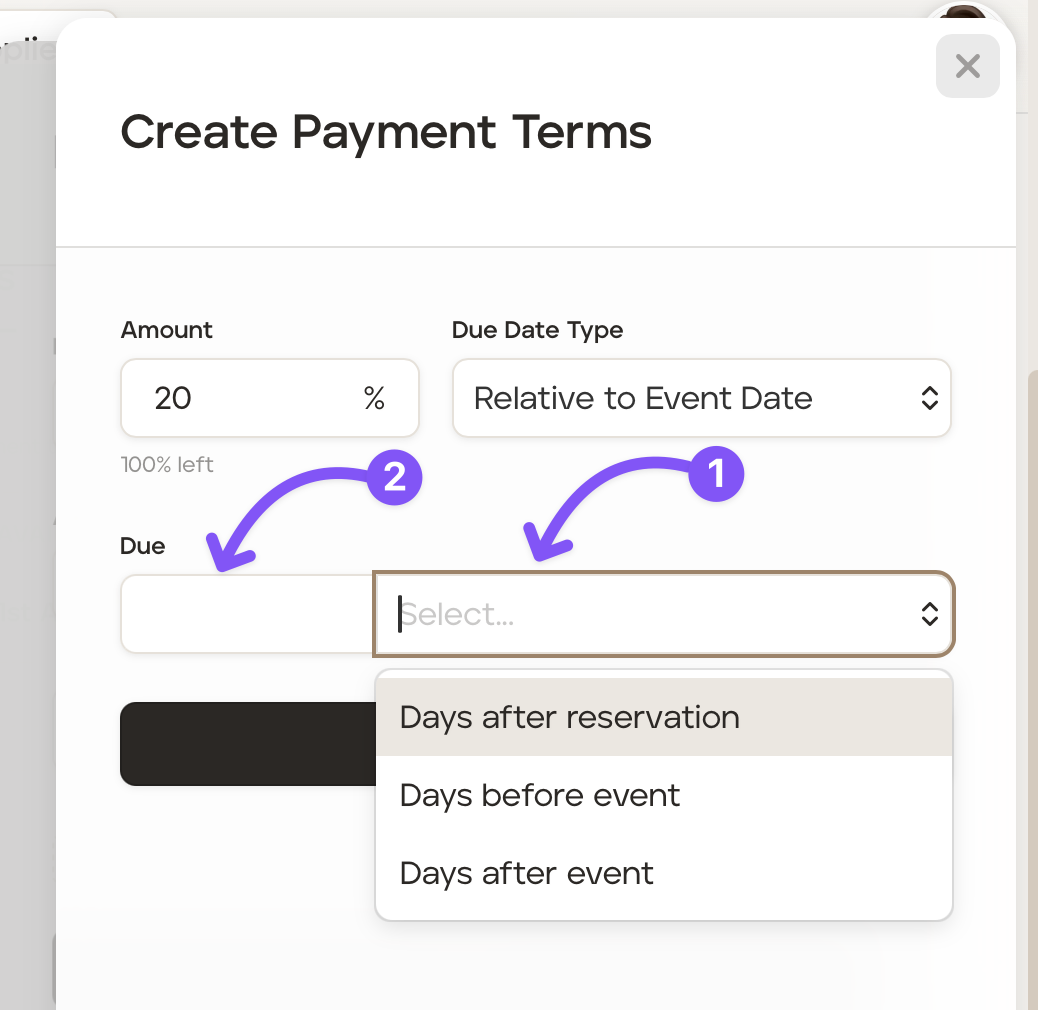1038x1010 pixels.
Task: Close the Create Payment Terms dialog
Action: pos(967,66)
